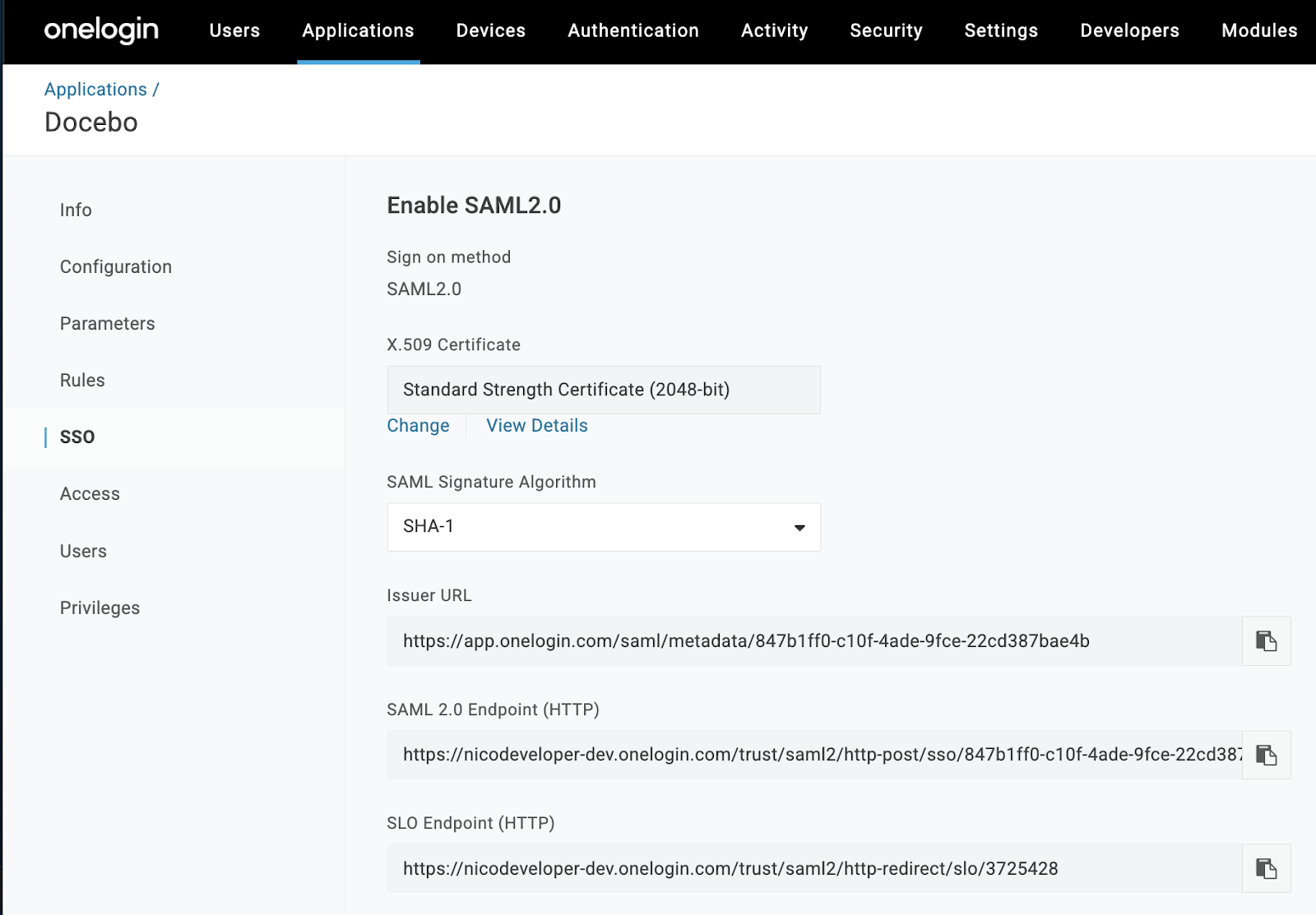Image resolution: width=1316 pixels, height=915 pixels.
Task: Click the SLO Endpoint URL field
Action: point(814,868)
